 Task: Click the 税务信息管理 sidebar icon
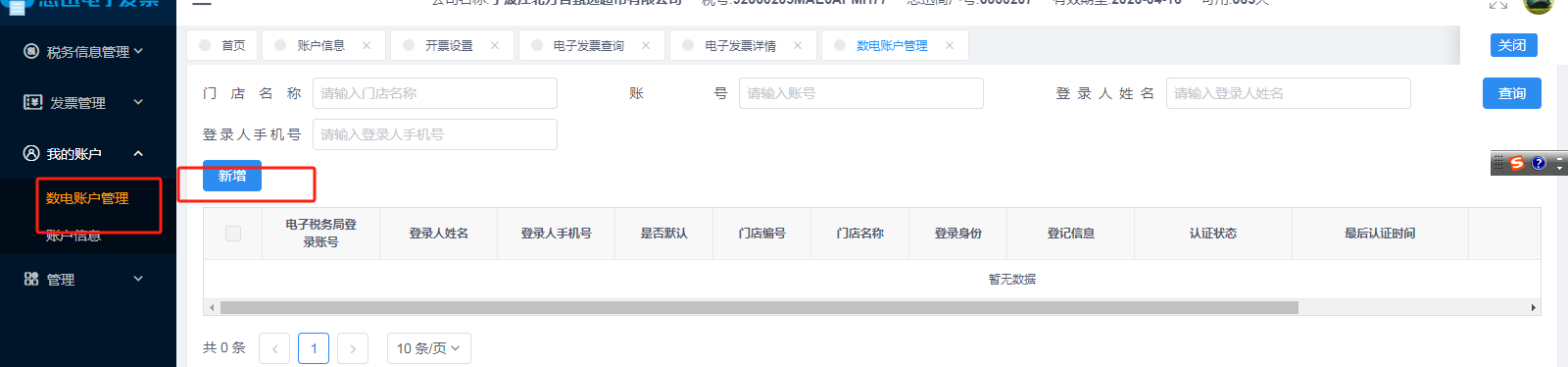coord(31,51)
